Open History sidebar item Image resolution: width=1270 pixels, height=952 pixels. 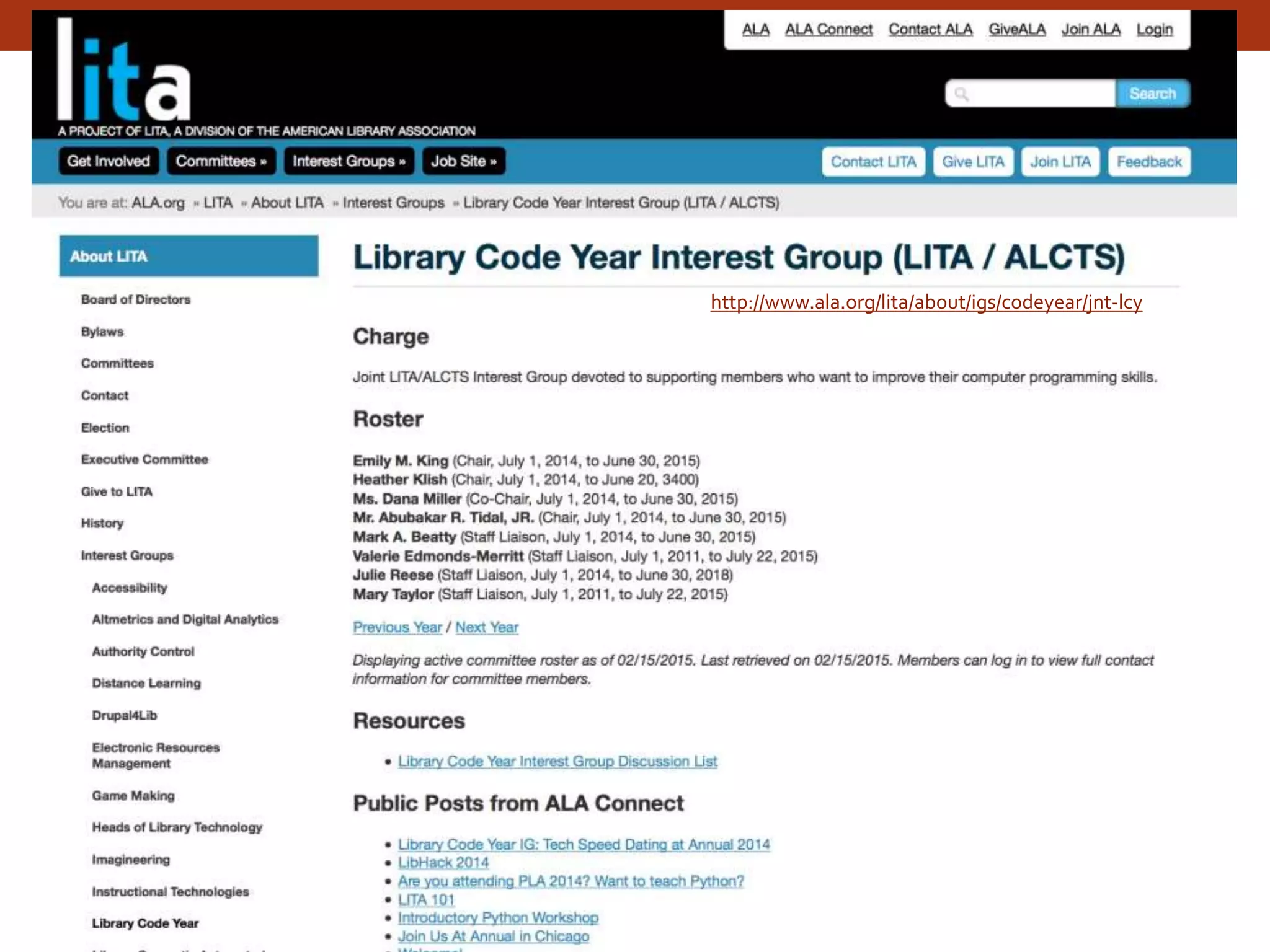tap(102, 523)
